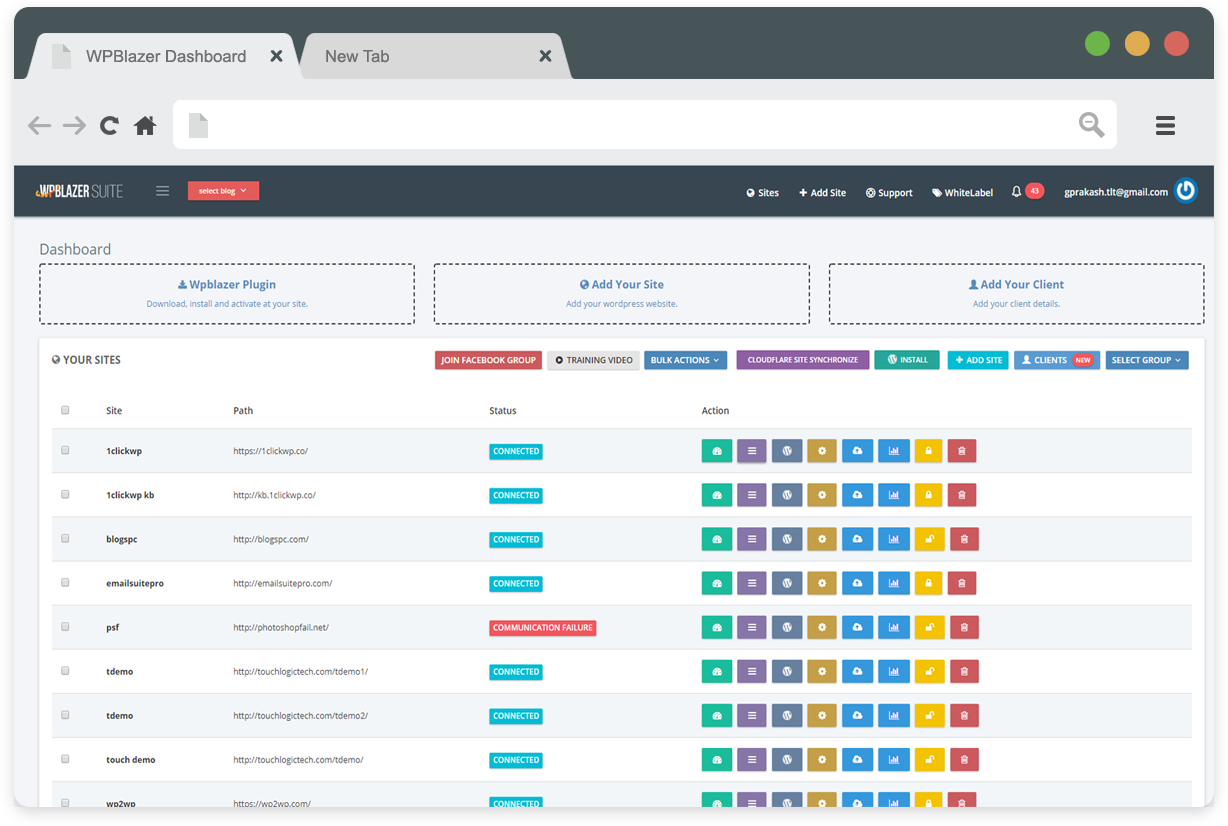Image resolution: width=1228 pixels, height=826 pixels.
Task: Select the blogspc row checkbox
Action: click(65, 538)
